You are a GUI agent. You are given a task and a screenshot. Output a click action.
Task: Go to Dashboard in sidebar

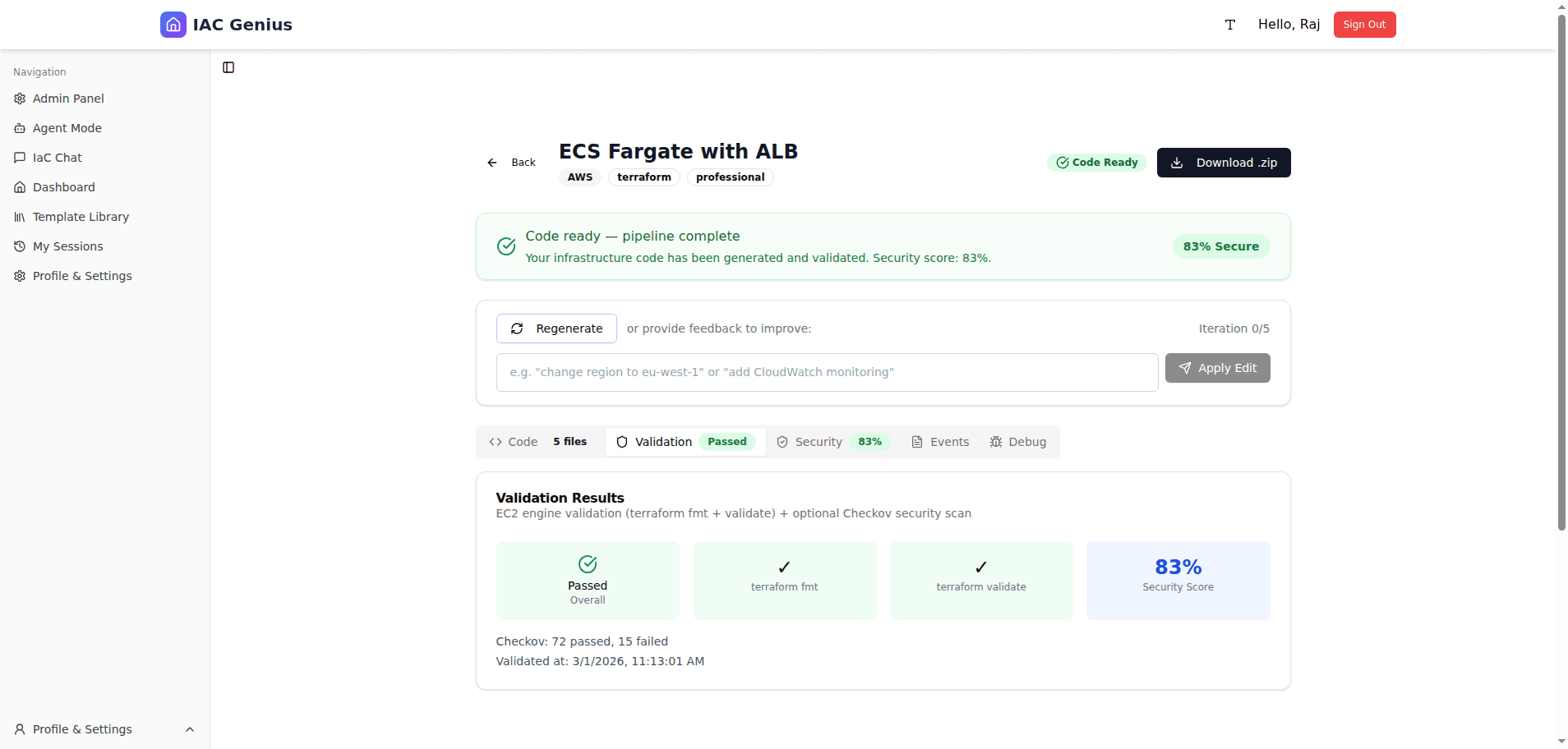(63, 187)
